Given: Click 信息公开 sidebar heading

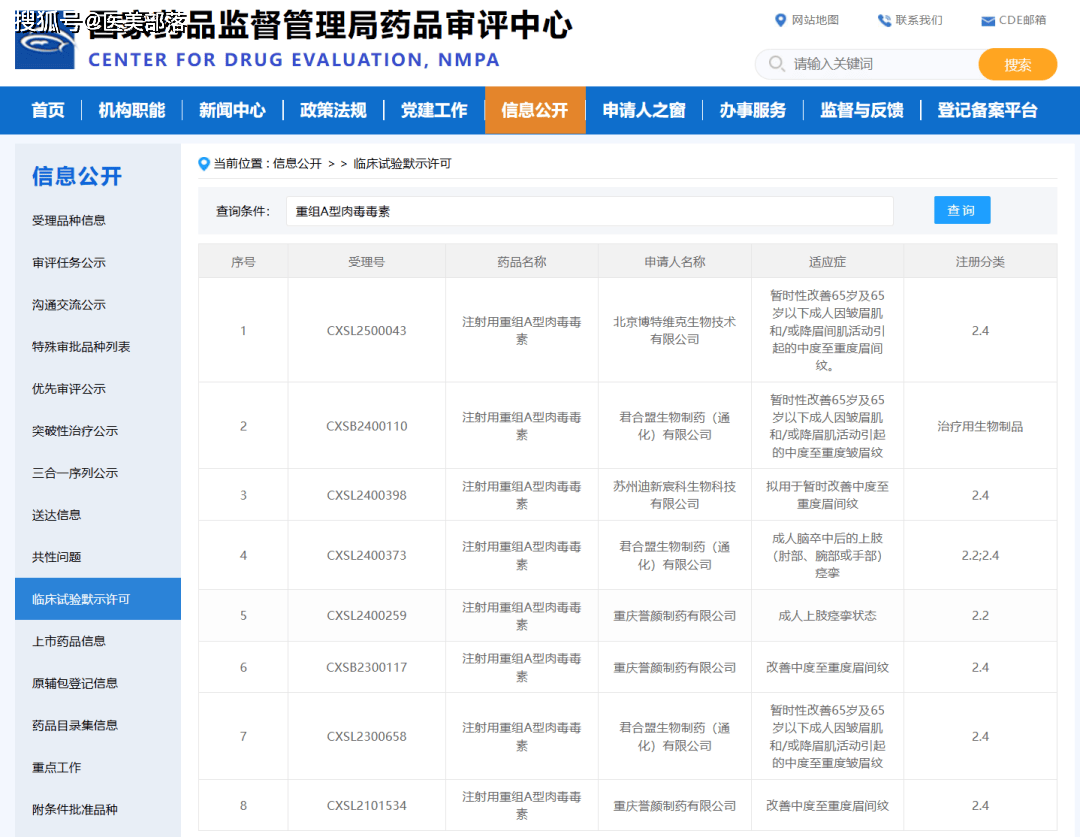Looking at the screenshot, I should pos(76,176).
